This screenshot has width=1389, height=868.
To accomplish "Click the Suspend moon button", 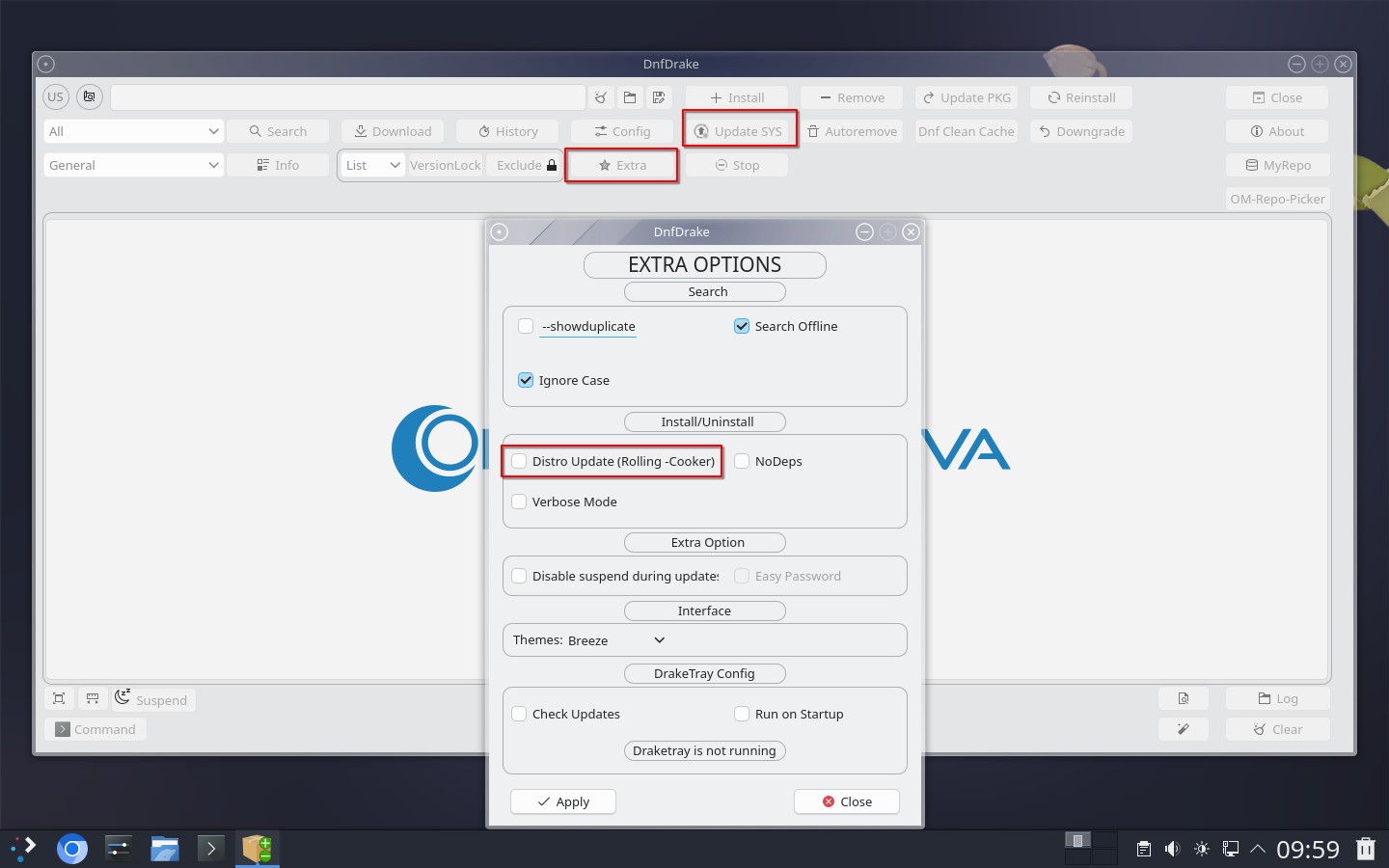I will tap(152, 699).
